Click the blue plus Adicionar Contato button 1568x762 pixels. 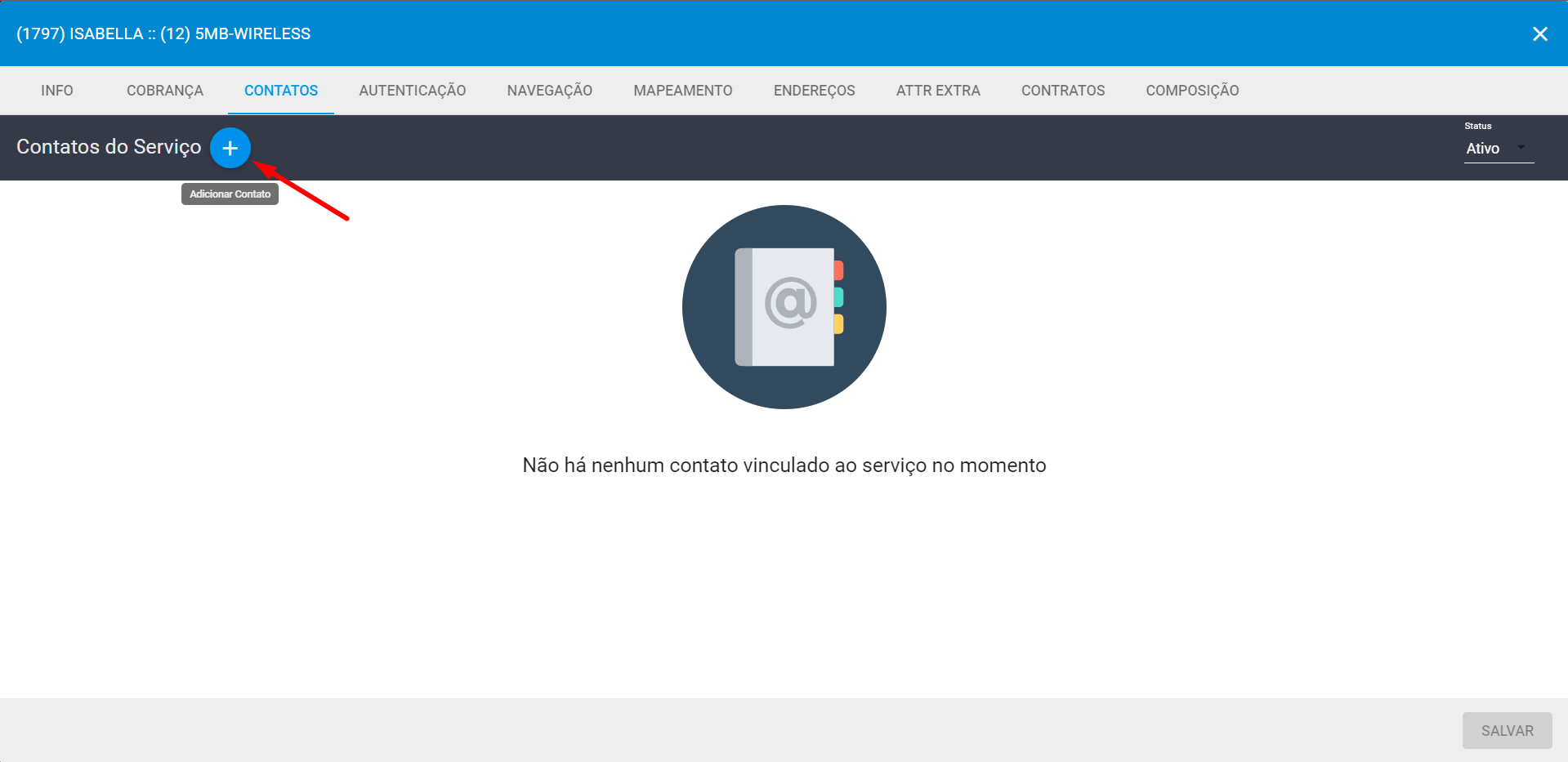(x=230, y=148)
